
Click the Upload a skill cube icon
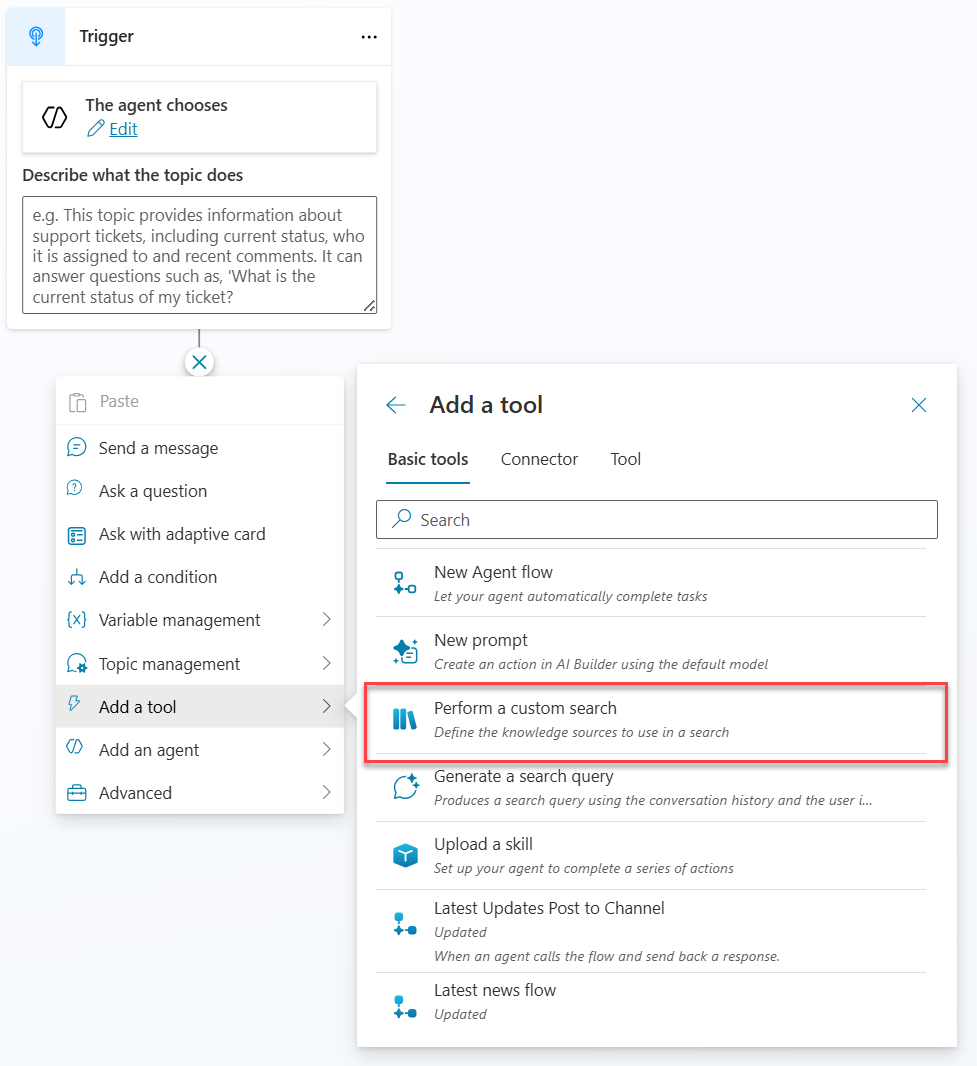coord(405,856)
